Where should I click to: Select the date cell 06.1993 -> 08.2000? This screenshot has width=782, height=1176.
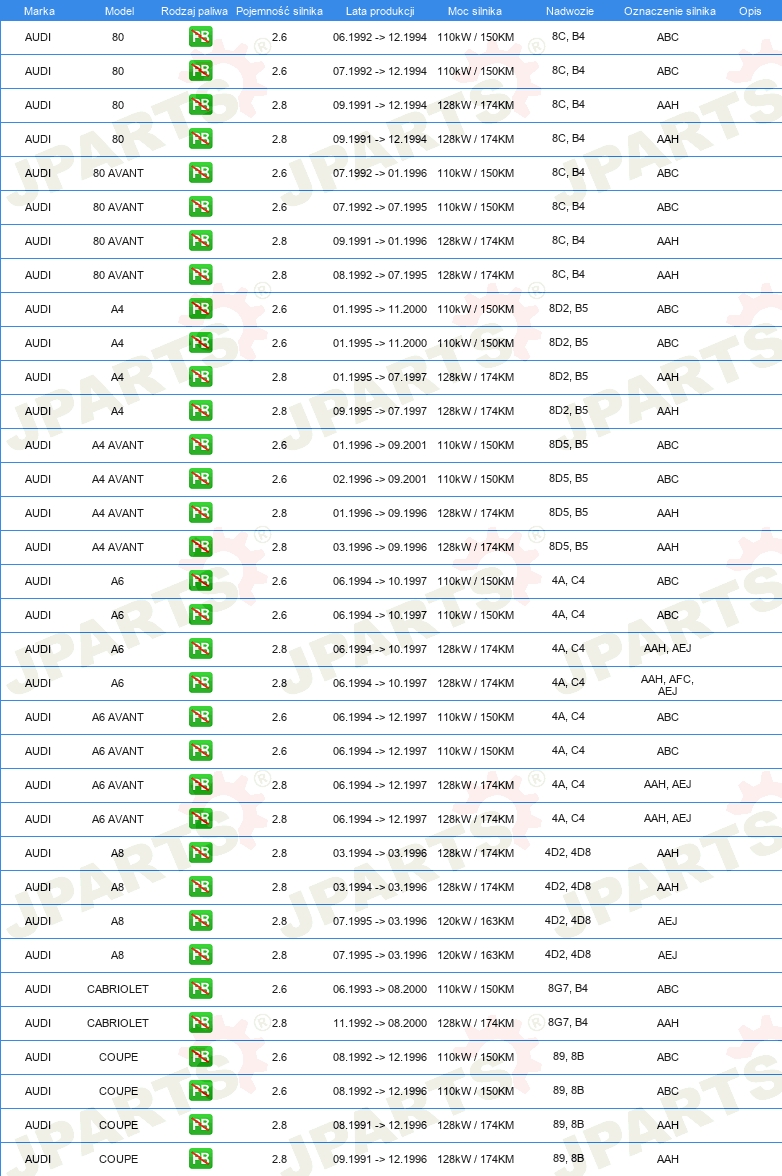click(x=380, y=989)
